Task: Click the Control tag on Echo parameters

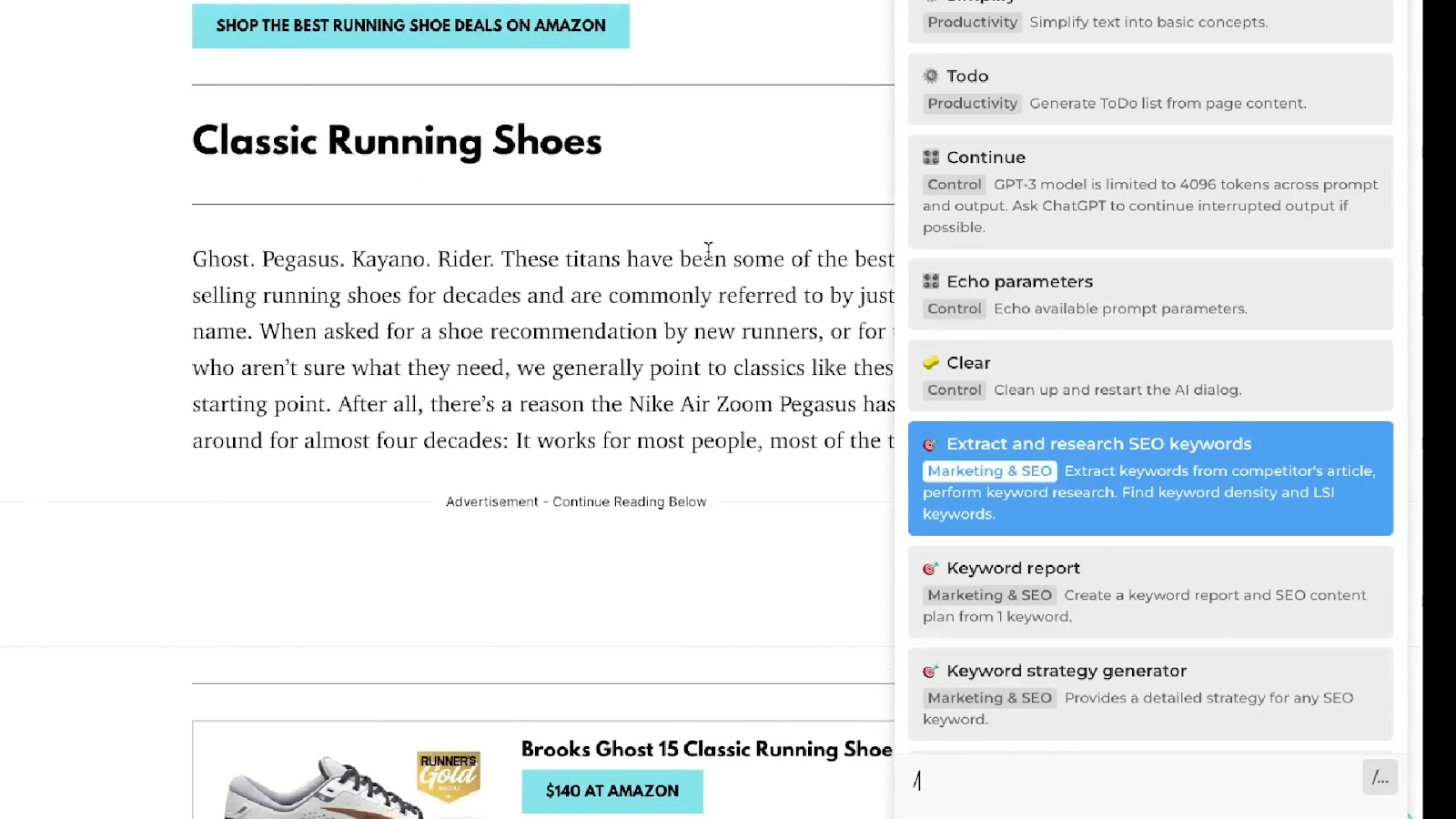Action: tap(954, 308)
